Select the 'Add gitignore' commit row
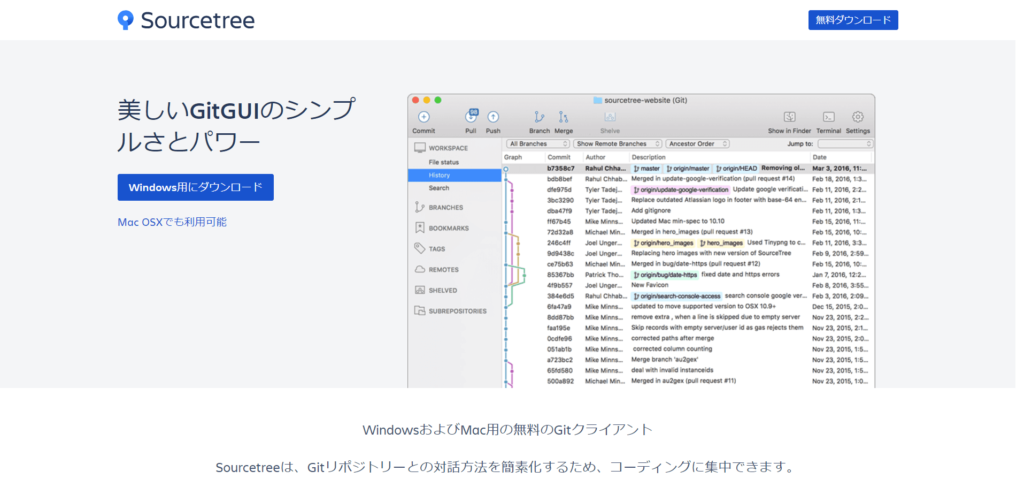1024x479 pixels. pyautogui.click(x=688, y=210)
